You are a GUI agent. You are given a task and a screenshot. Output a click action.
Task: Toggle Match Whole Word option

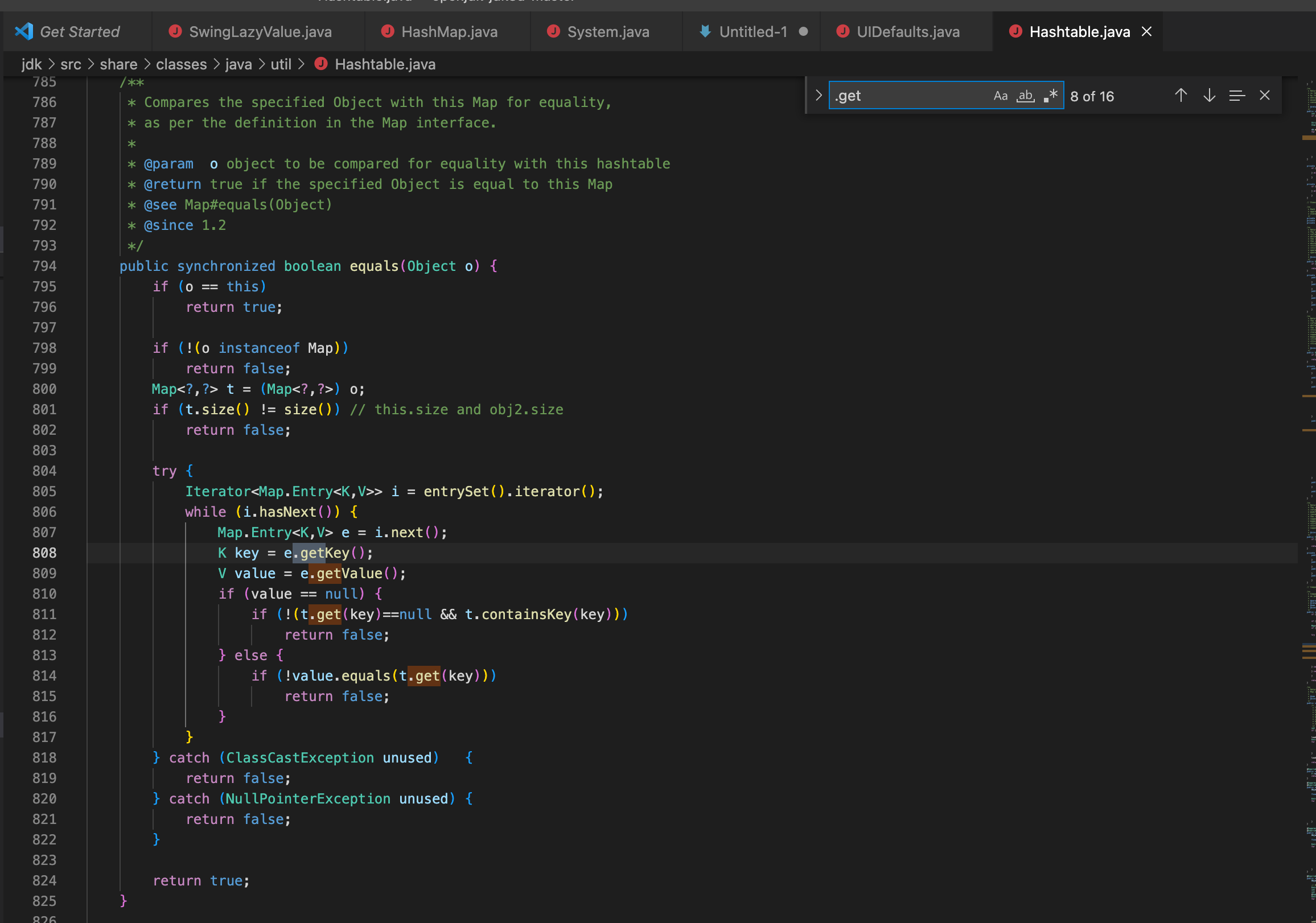coord(1025,96)
